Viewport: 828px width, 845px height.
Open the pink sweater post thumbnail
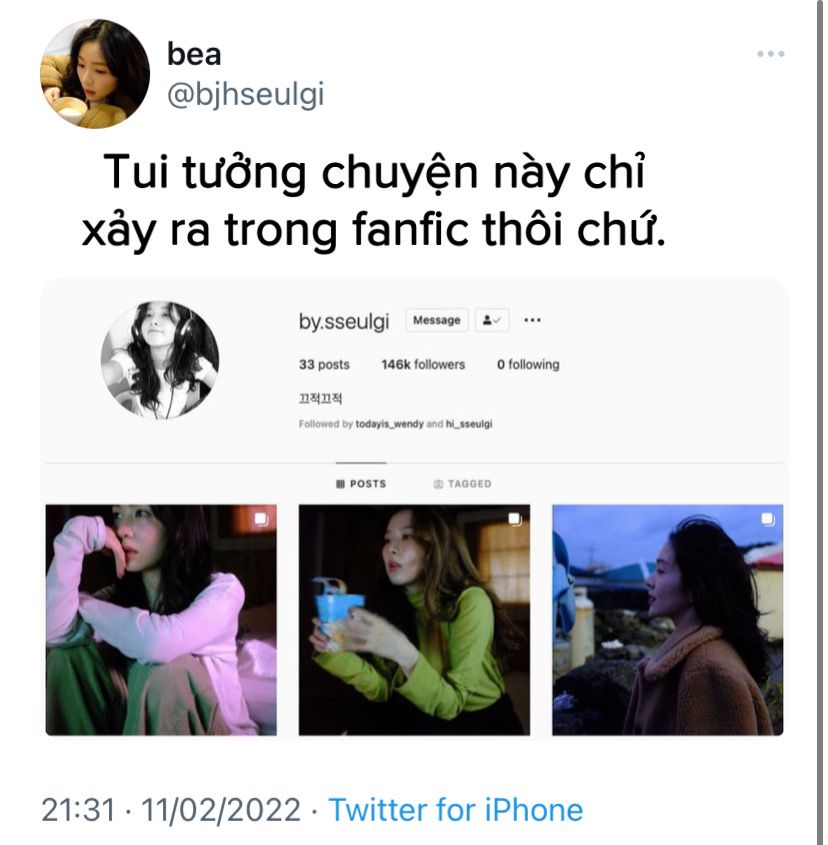[x=161, y=620]
